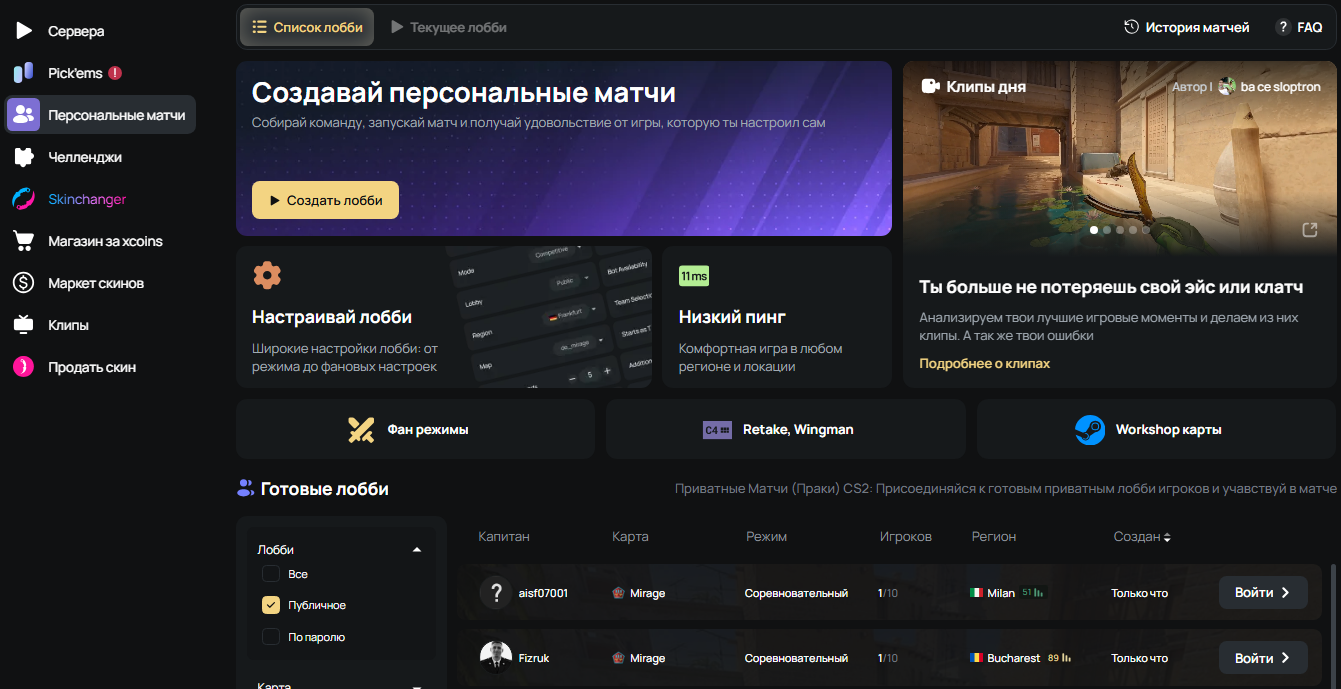Viewport: 1341px width, 689px height.
Task: Click the camera icon beside Клипы дня
Action: click(x=930, y=86)
